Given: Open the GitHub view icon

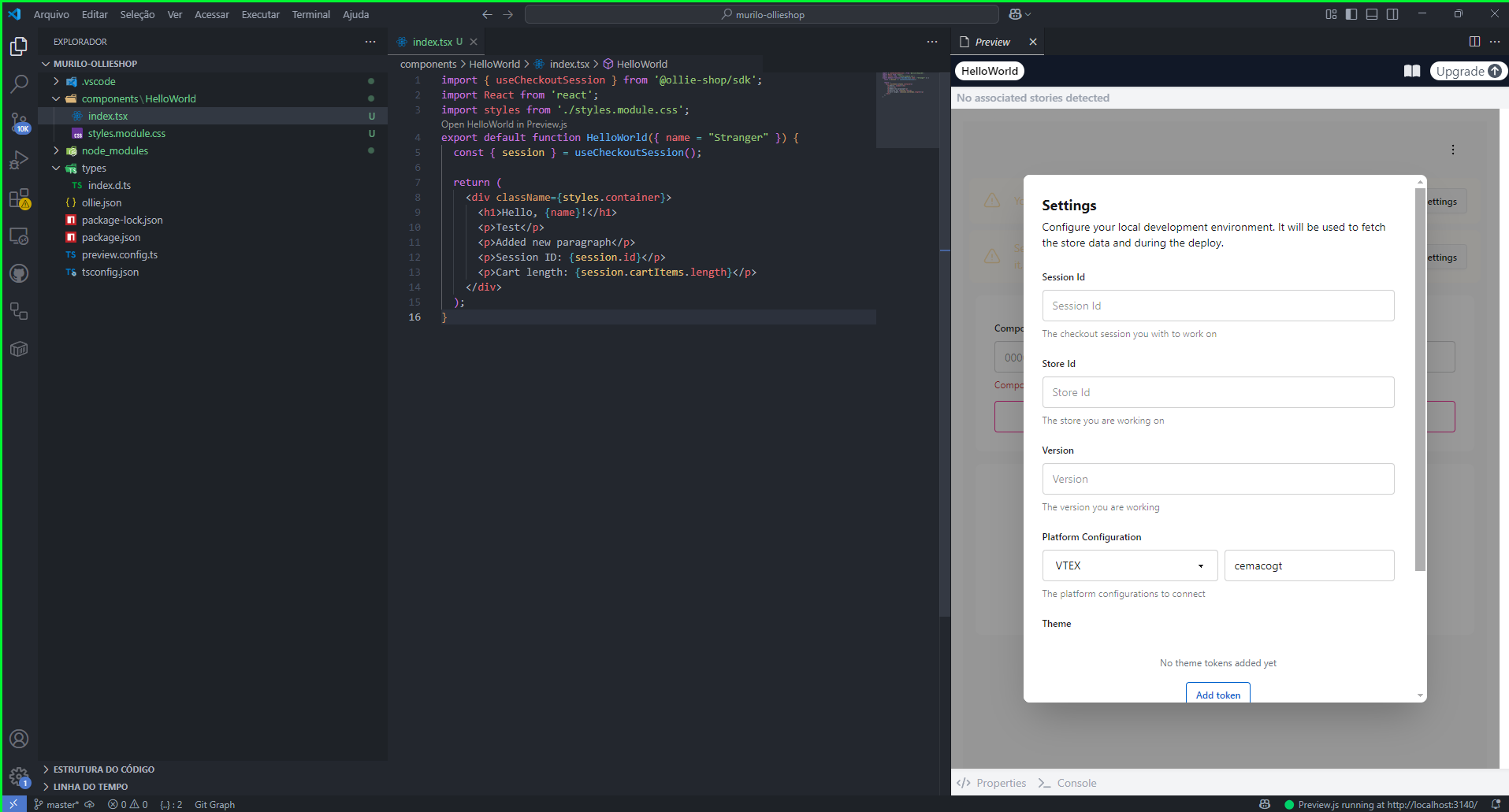Looking at the screenshot, I should click(x=19, y=273).
